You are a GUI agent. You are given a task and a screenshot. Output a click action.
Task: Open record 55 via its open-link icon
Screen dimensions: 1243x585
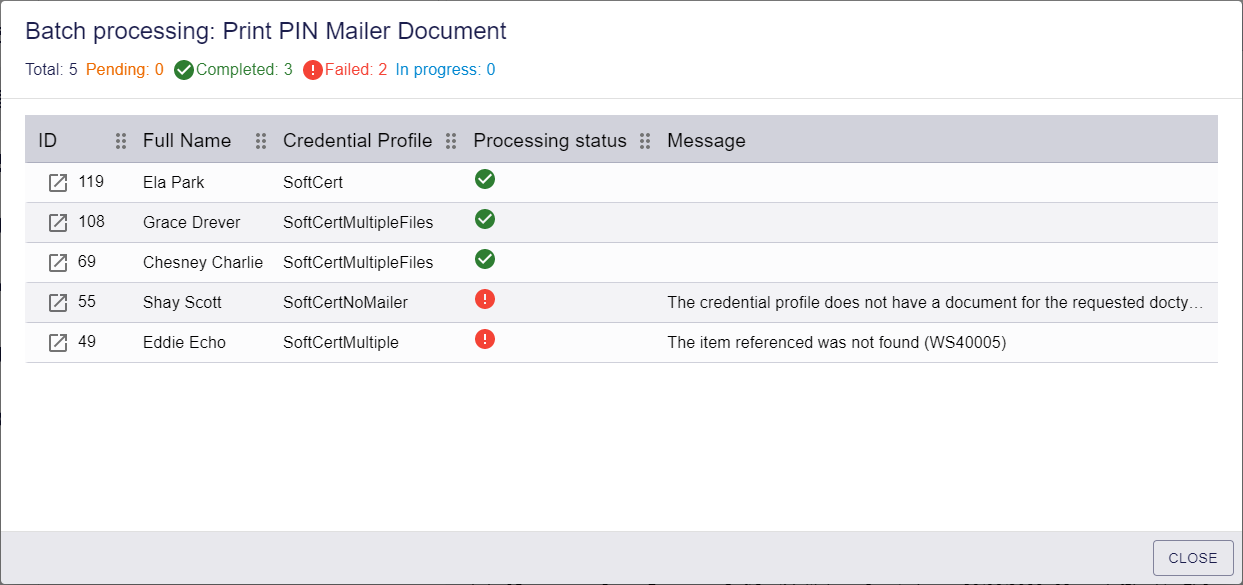coord(58,303)
